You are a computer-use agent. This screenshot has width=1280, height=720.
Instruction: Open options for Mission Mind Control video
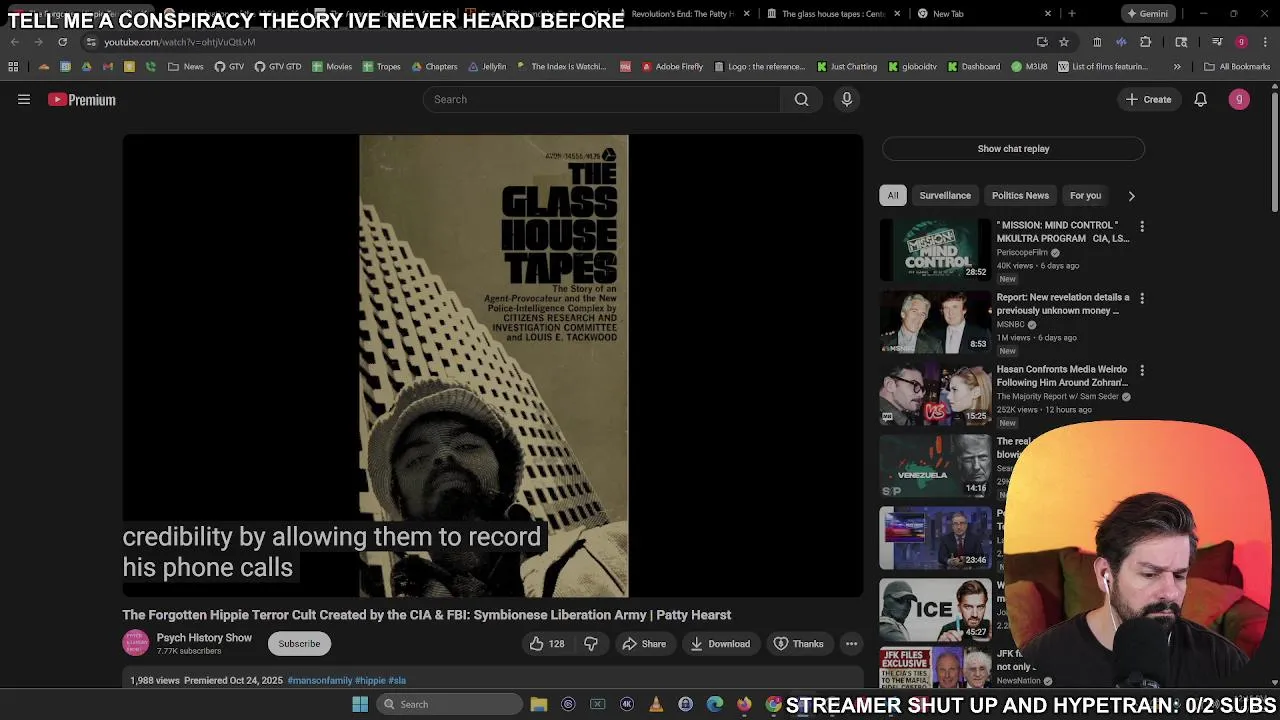click(1141, 227)
